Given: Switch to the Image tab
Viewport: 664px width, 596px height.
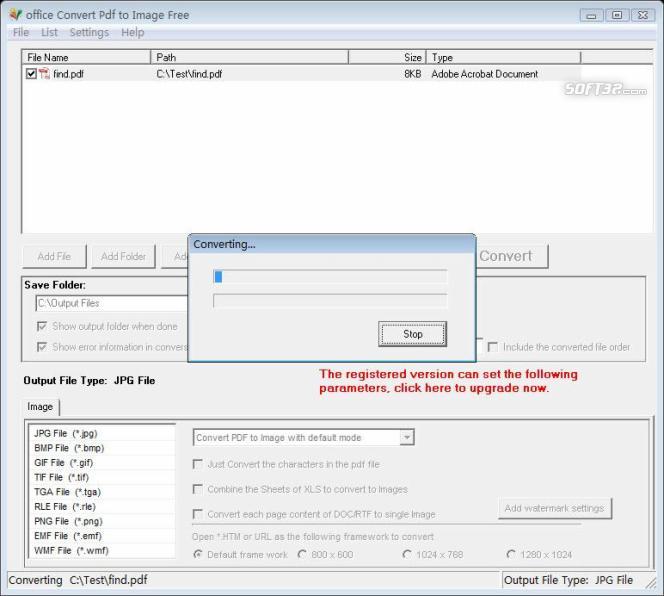Looking at the screenshot, I should (40, 407).
